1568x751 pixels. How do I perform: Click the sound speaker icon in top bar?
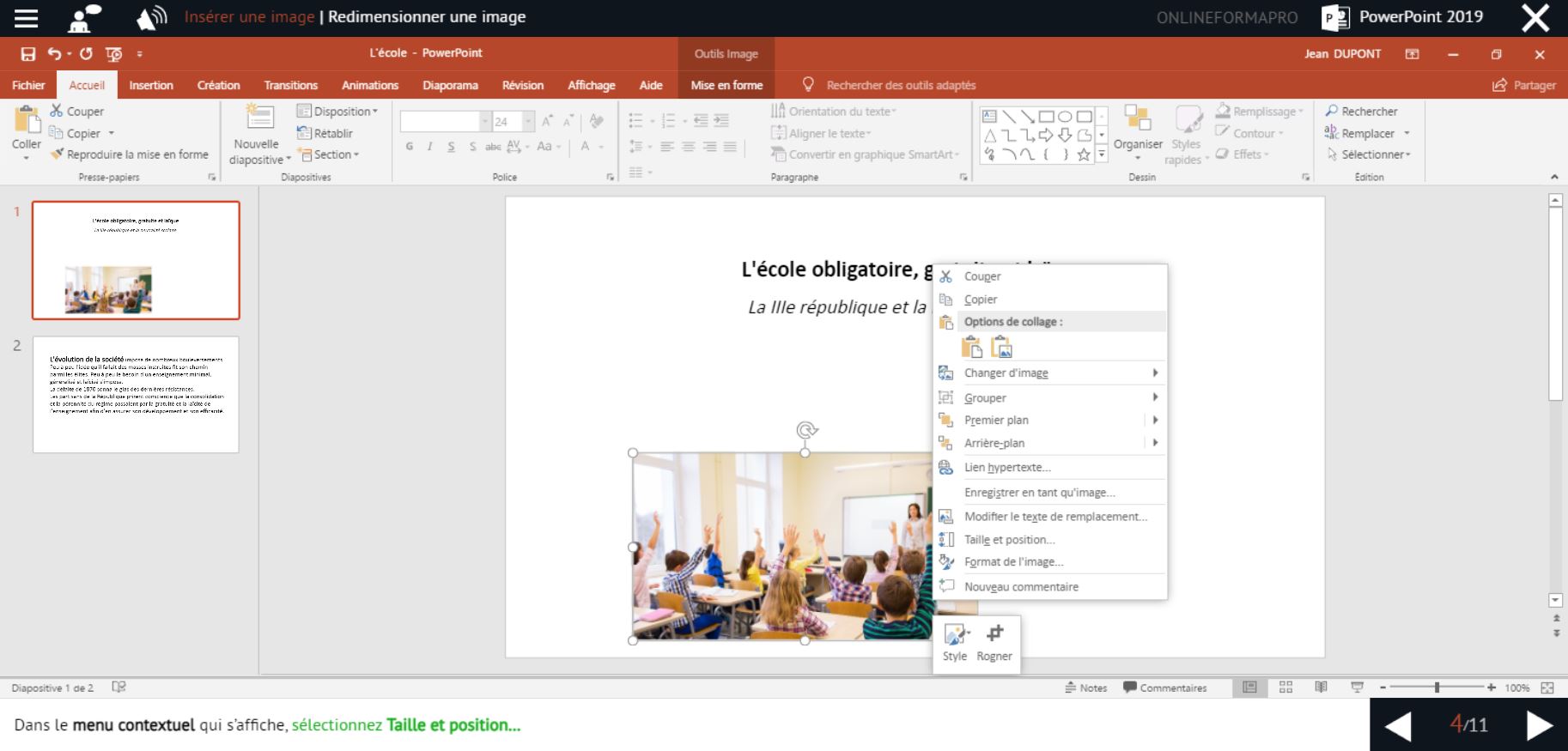(151, 17)
